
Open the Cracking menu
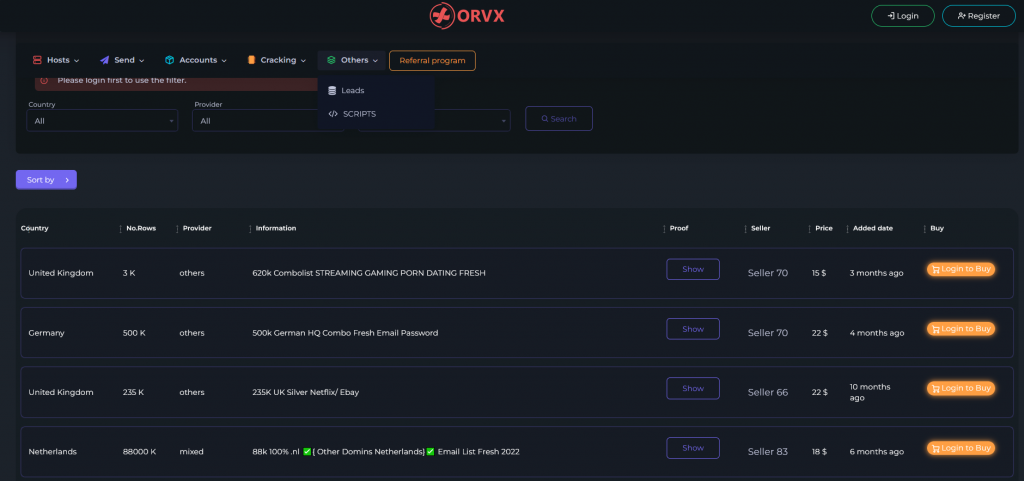(x=277, y=60)
